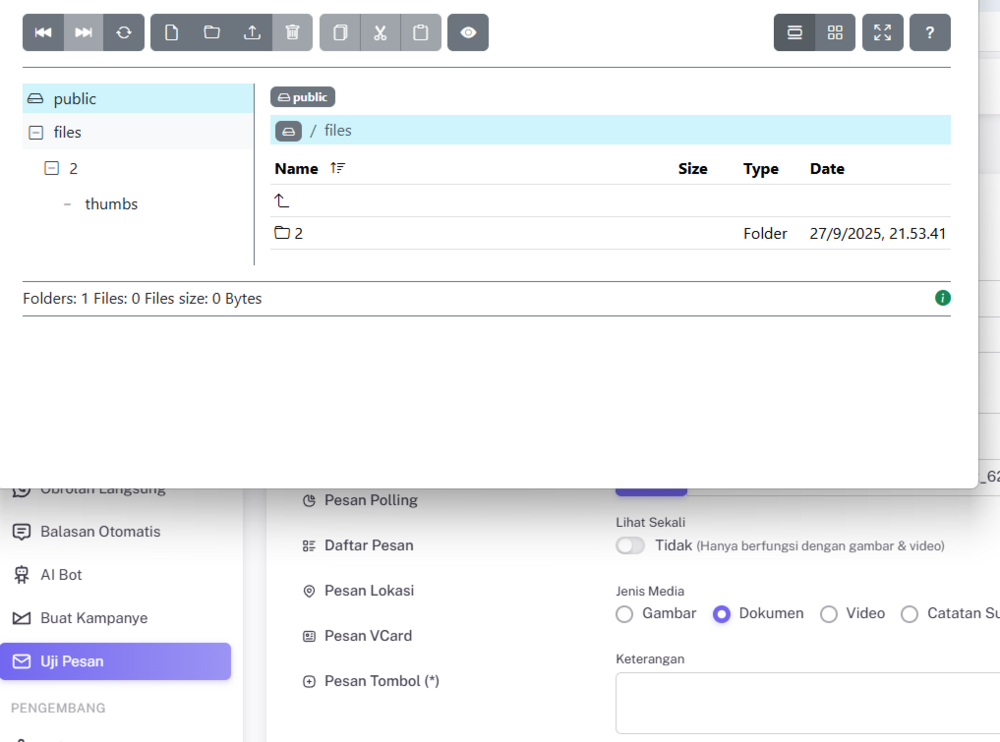The width and height of the screenshot is (1000, 742).
Task: Enable the Lihat Sekali toggle switch
Action: pos(630,546)
